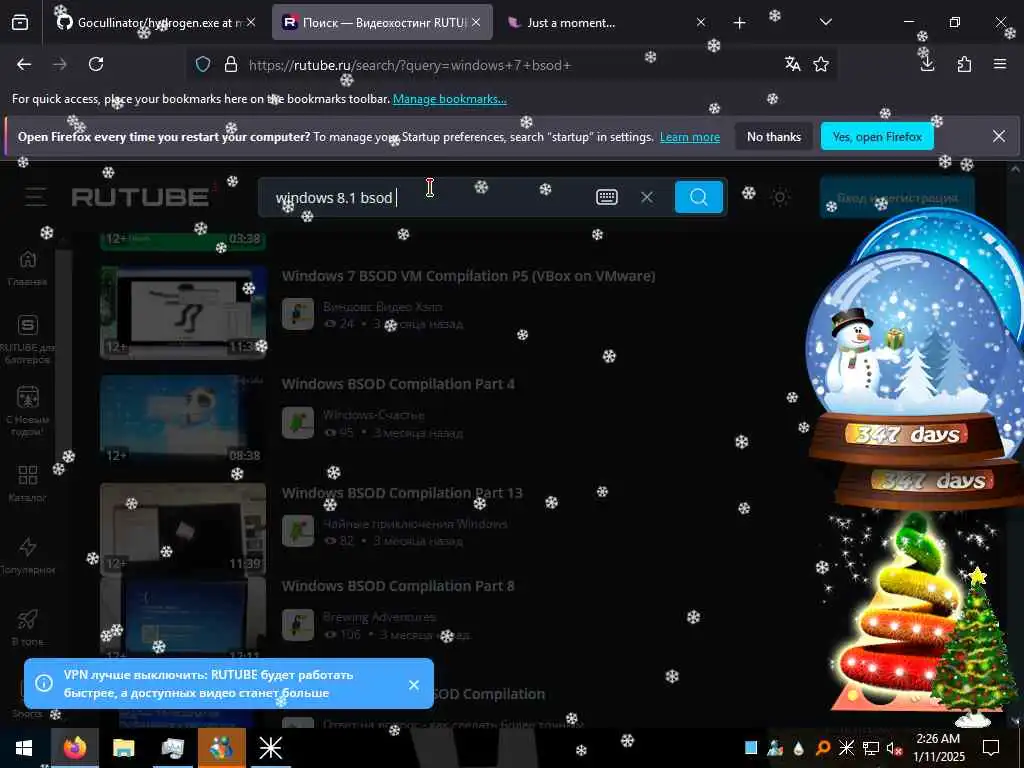This screenshot has height=768, width=1024.
Task: Close the RUTUBE search tab
Action: pyautogui.click(x=476, y=23)
